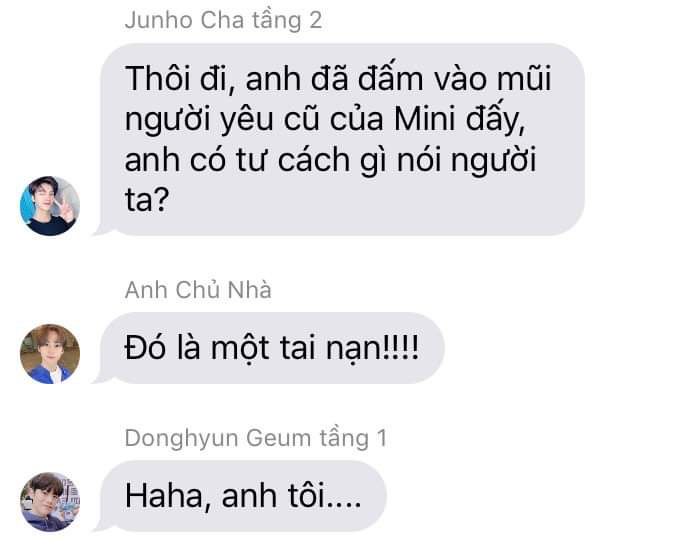The width and height of the screenshot is (700, 558).
Task: Click the 'tầng 1' label beside Donghyun
Action: 353,439
